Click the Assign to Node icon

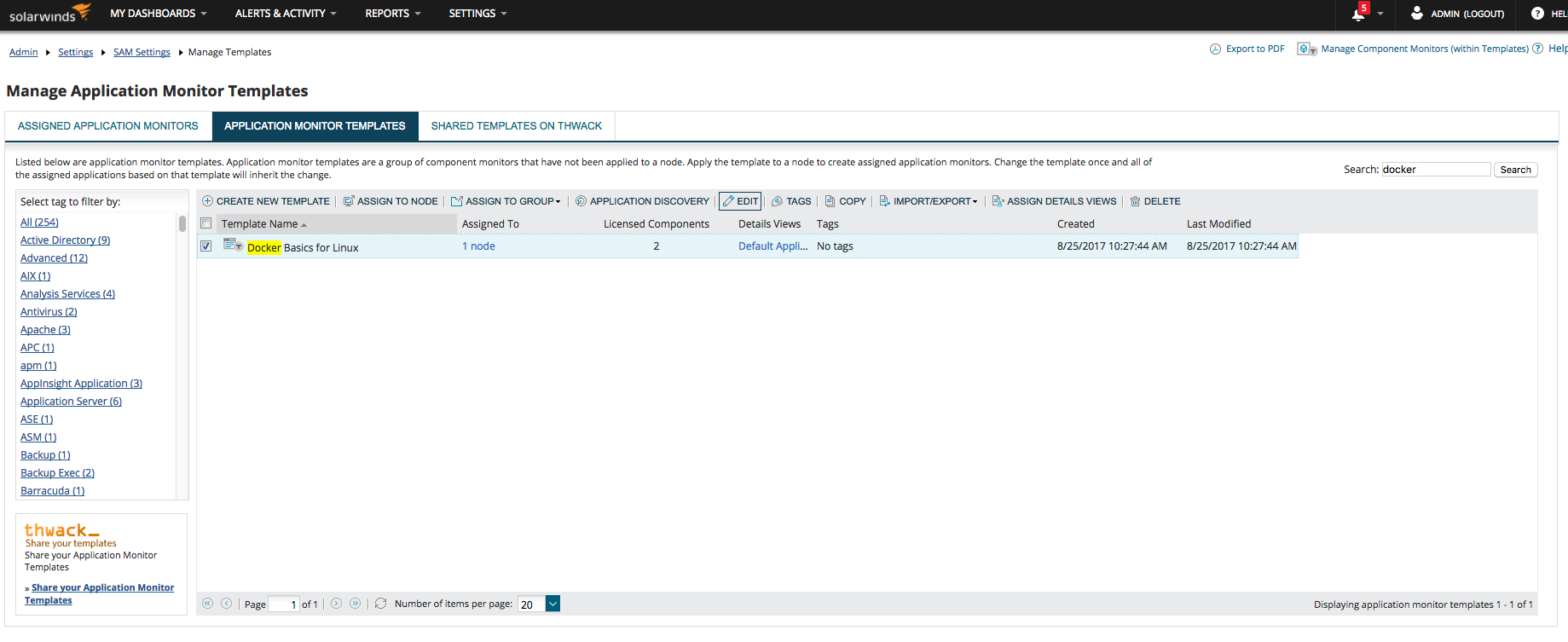(x=349, y=201)
